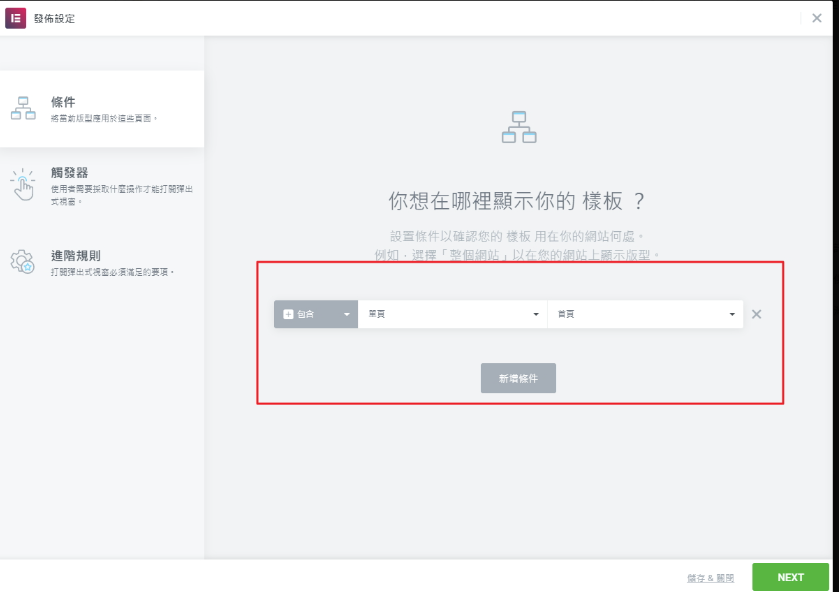Open the 進階規則 tab

[x=75, y=255]
